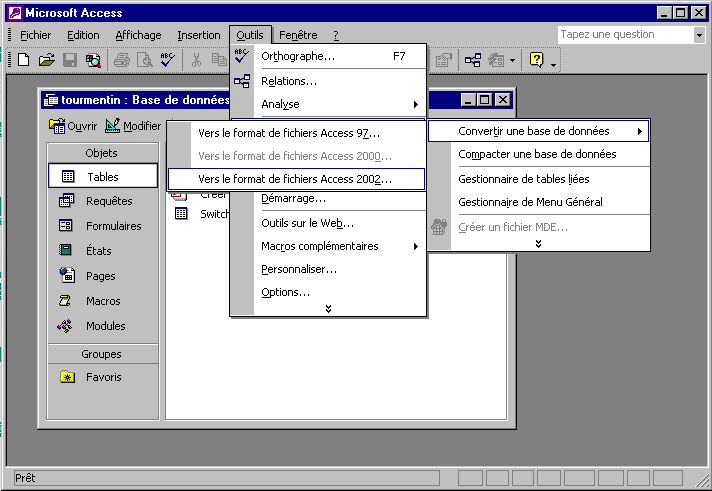Select Gestionnaire de Menu Général
Screen dimensions: 712x491
pos(539,202)
